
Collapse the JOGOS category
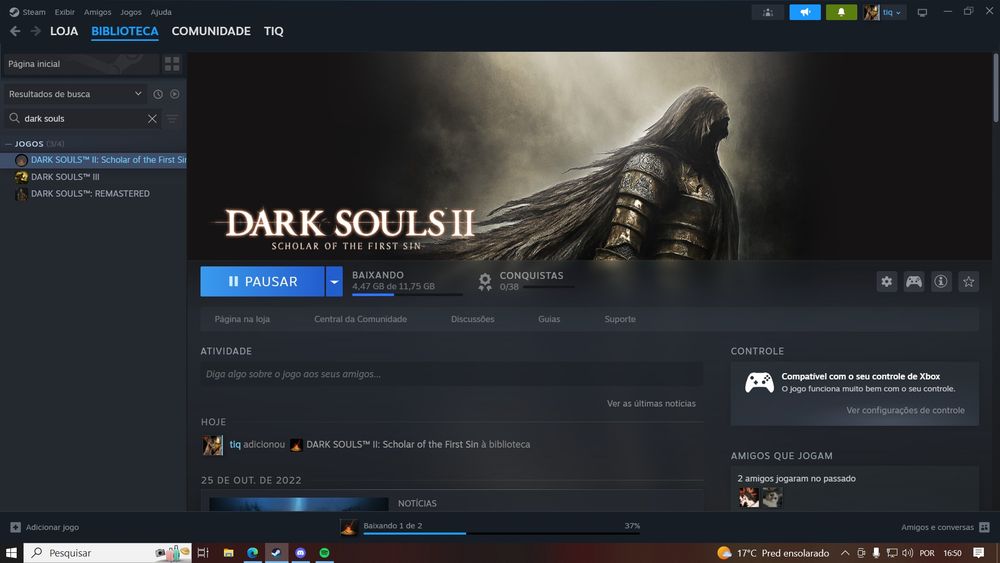click(x=8, y=144)
